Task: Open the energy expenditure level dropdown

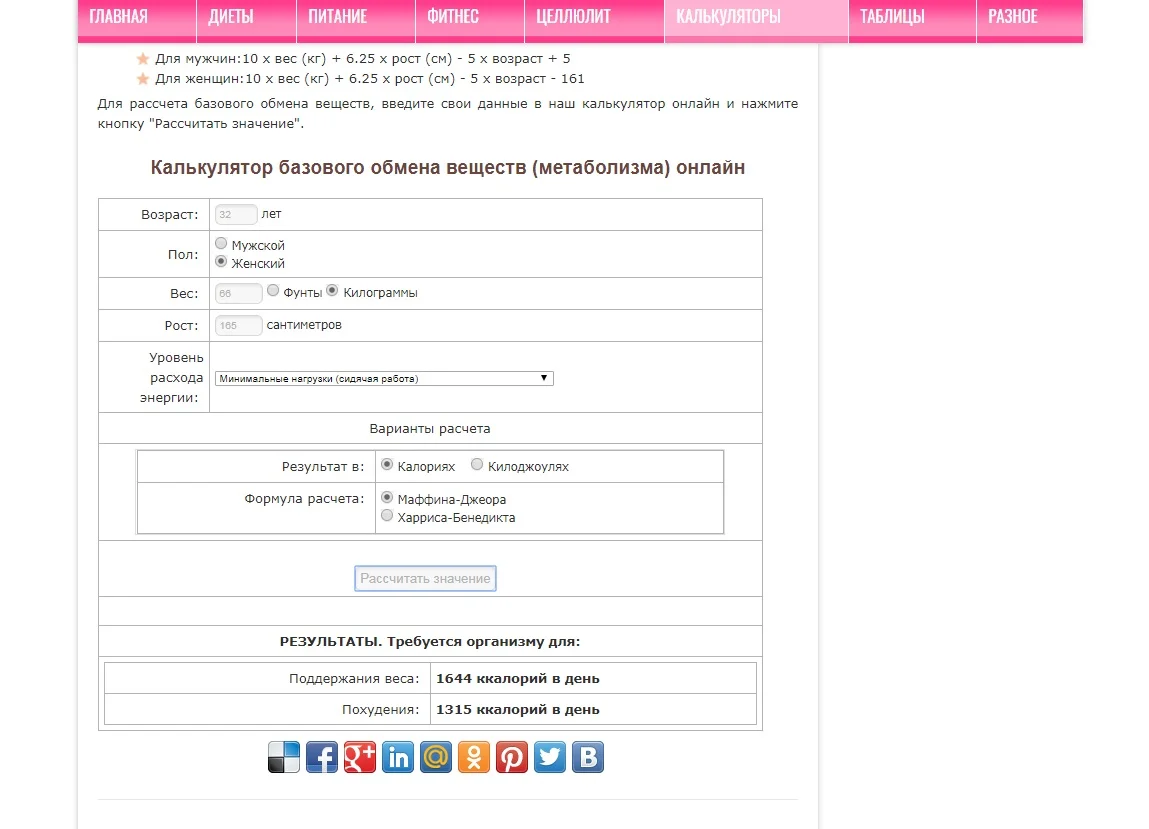Action: tap(384, 378)
